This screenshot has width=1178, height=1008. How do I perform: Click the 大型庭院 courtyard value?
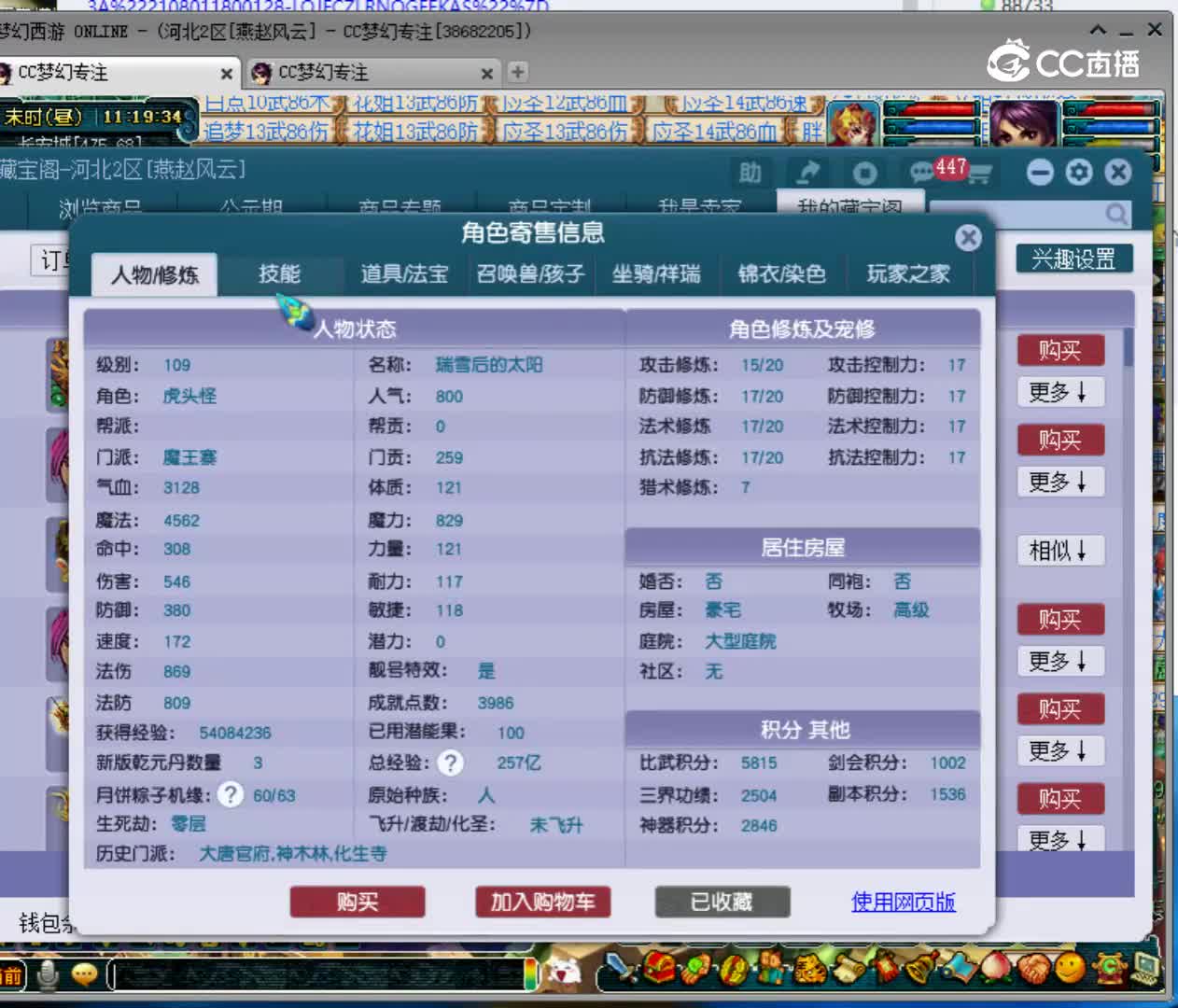click(740, 641)
